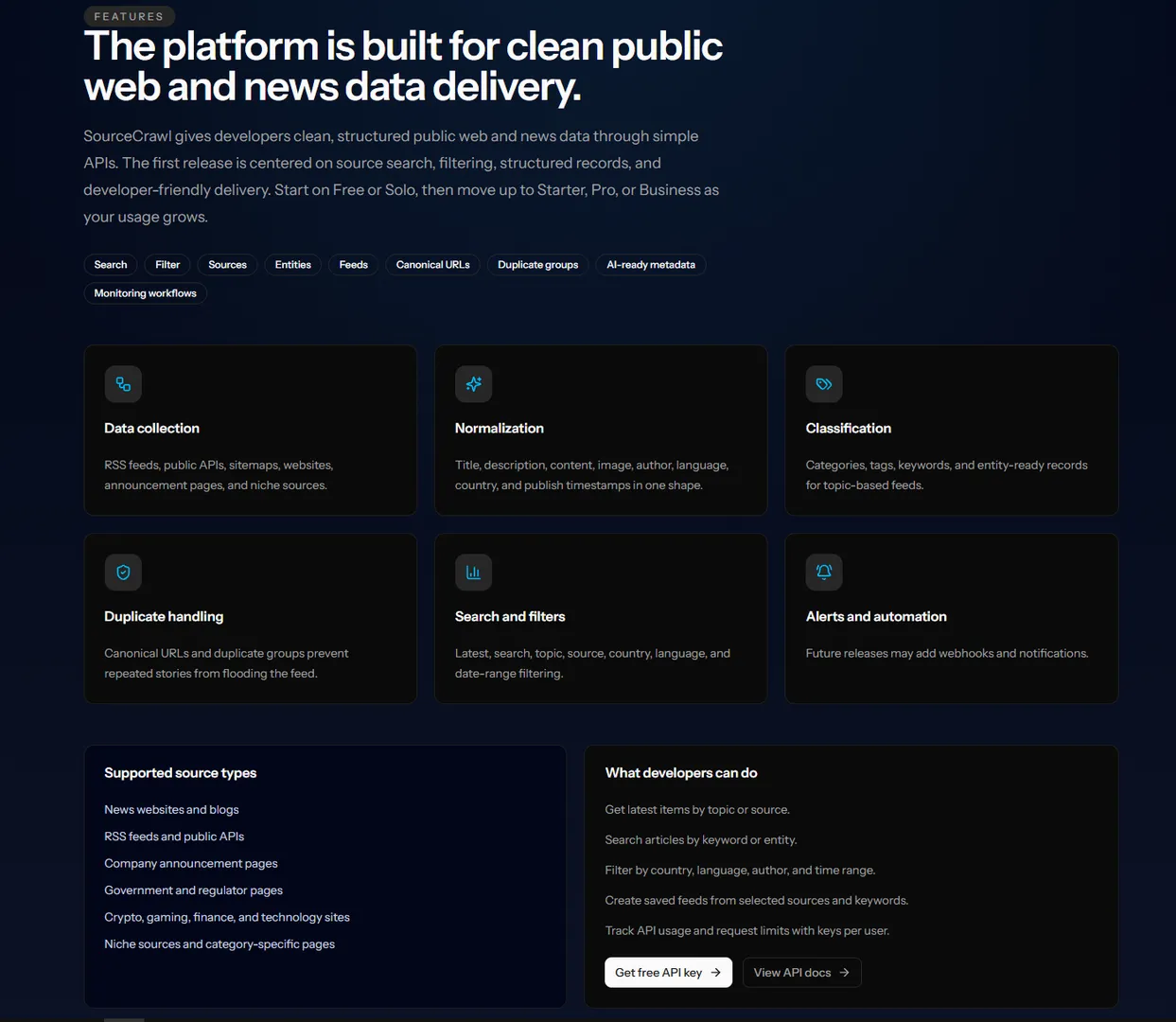Select the AI-ready metadata tag pill
The width and height of the screenshot is (1176, 1022).
(x=651, y=265)
